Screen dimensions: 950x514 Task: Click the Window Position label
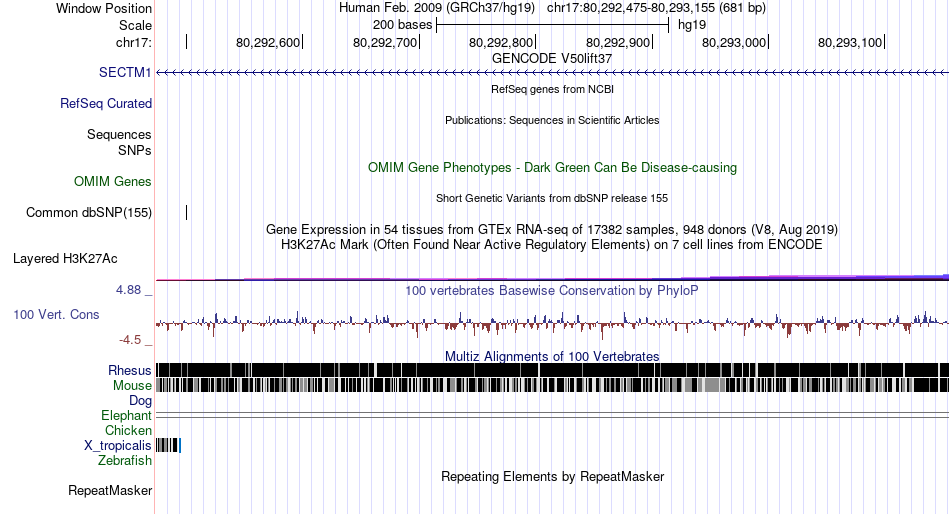[x=104, y=8]
